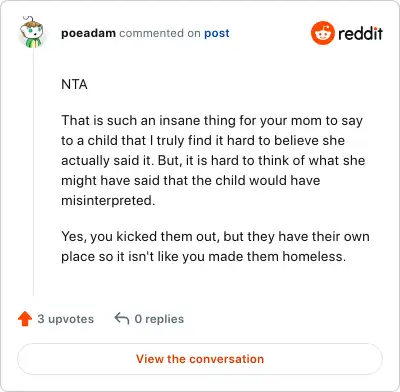Screen dimensions: 400x392
Task: Click the poeadam Snoo avatar
Action: (31, 32)
